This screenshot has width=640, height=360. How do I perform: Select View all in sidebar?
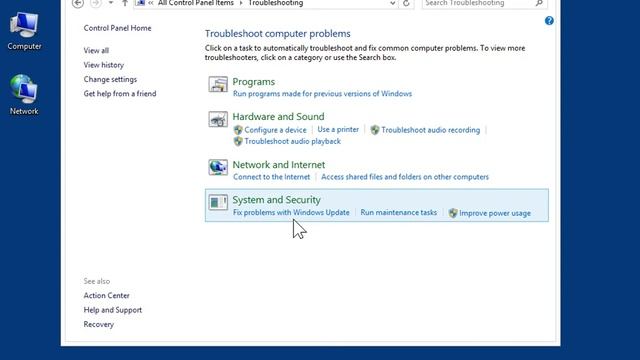click(x=96, y=51)
